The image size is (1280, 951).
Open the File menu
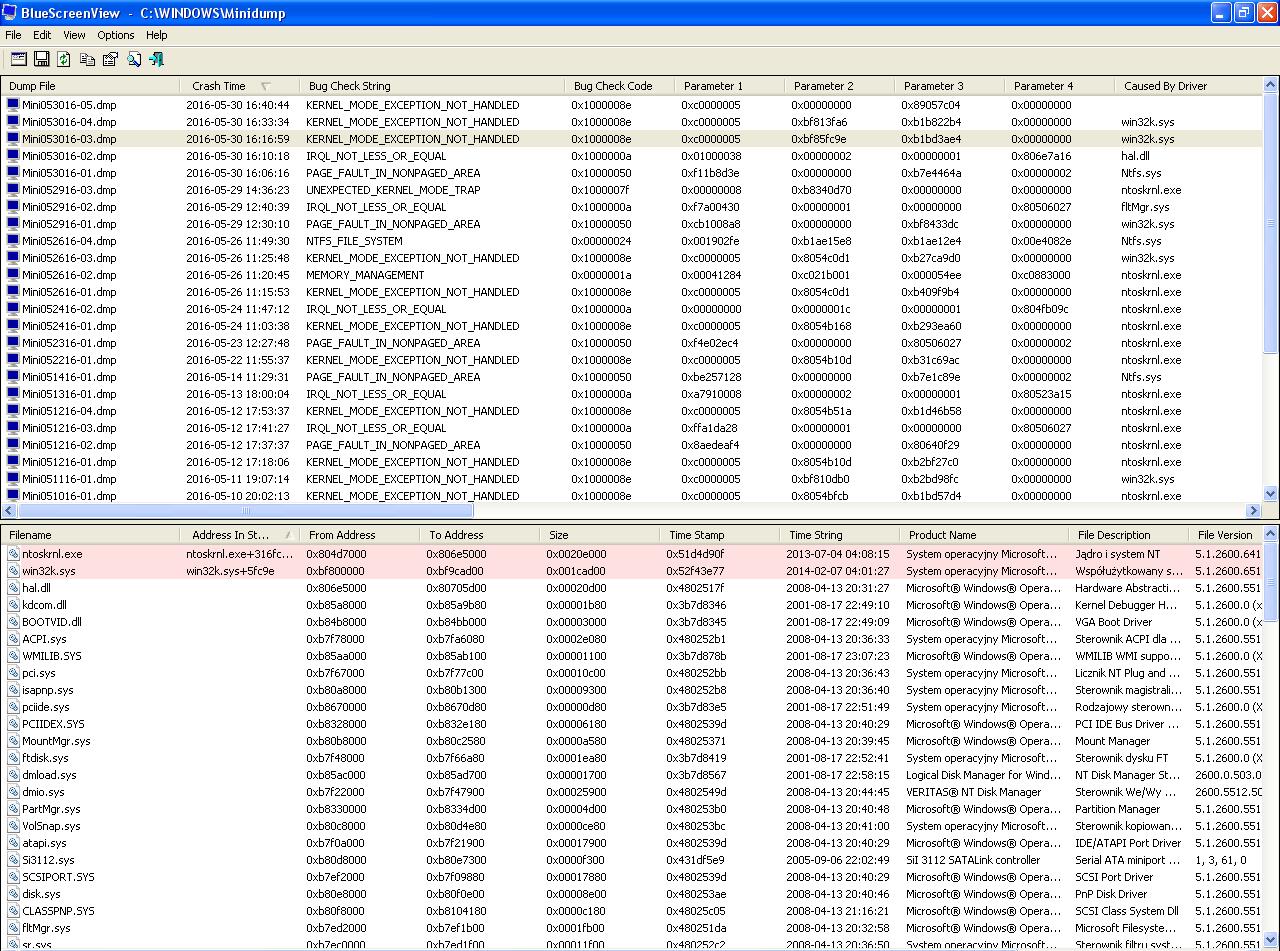point(13,35)
